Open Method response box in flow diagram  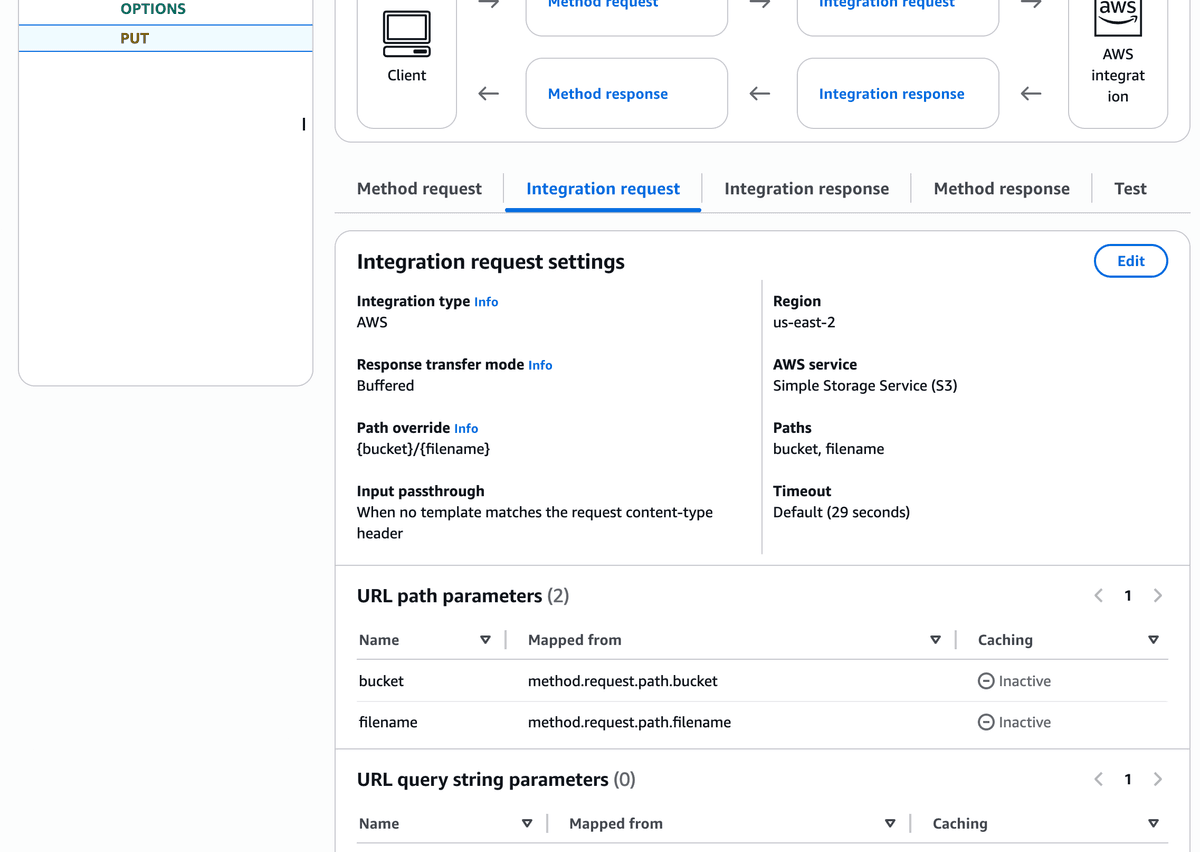(x=627, y=93)
